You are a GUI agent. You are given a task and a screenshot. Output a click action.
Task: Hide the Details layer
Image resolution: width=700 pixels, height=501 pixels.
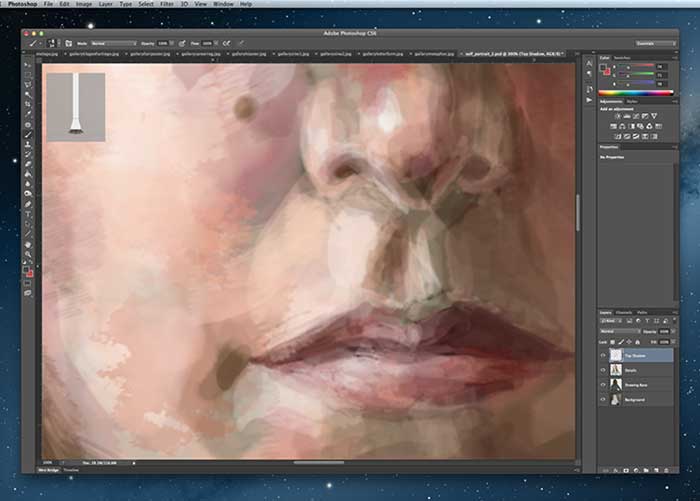pyautogui.click(x=603, y=370)
